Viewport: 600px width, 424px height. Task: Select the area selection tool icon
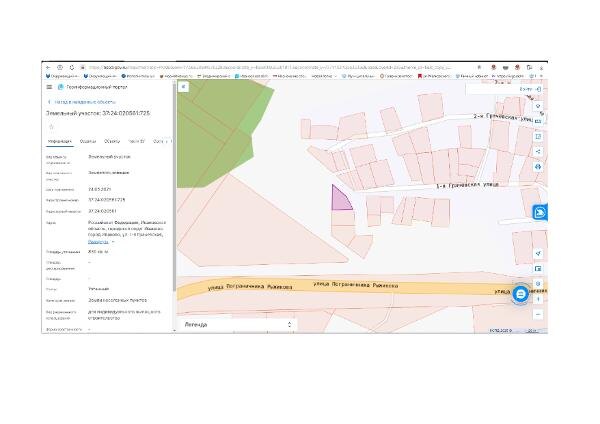[x=538, y=137]
